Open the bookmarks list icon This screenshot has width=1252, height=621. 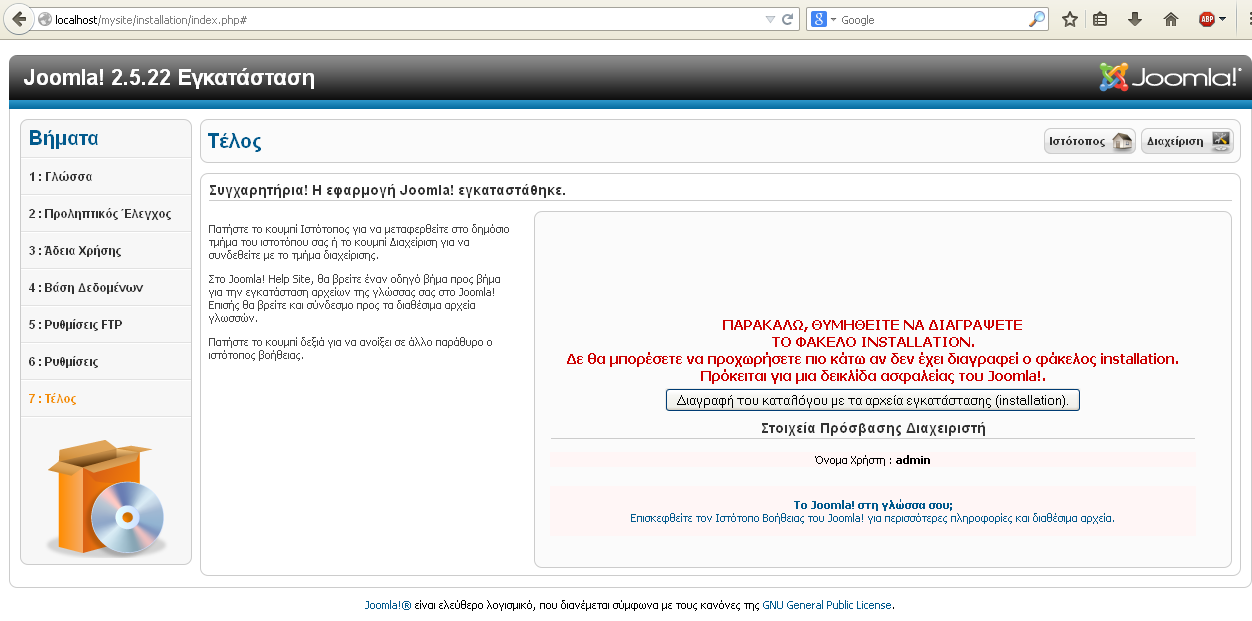pyautogui.click(x=1100, y=19)
